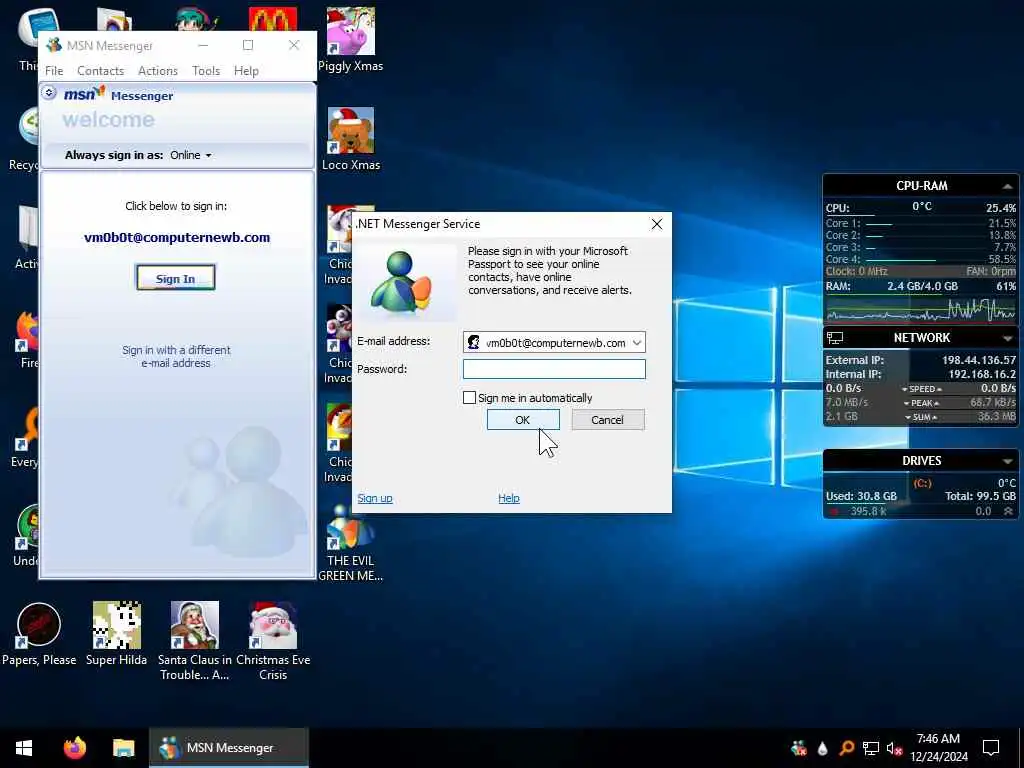Select the Papers, Please desktop icon

[x=39, y=633]
